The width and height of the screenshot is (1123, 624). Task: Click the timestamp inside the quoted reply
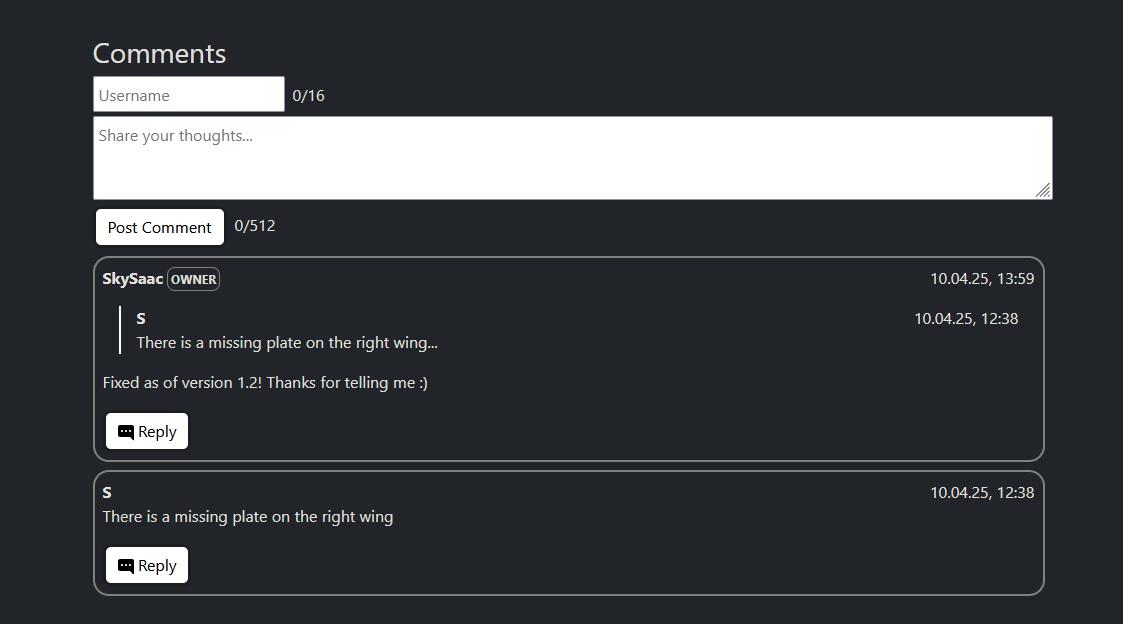coord(966,318)
